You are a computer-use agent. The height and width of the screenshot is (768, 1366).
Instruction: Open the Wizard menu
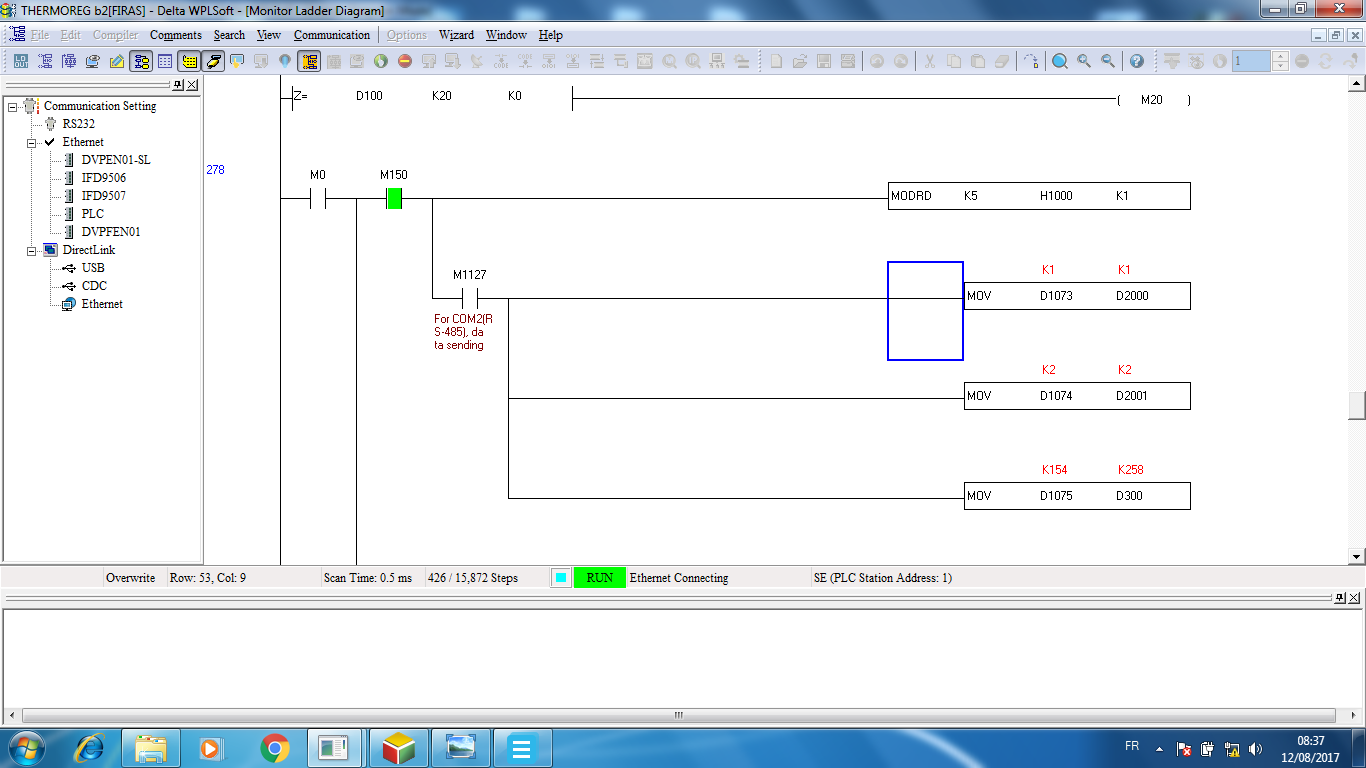pyautogui.click(x=456, y=35)
